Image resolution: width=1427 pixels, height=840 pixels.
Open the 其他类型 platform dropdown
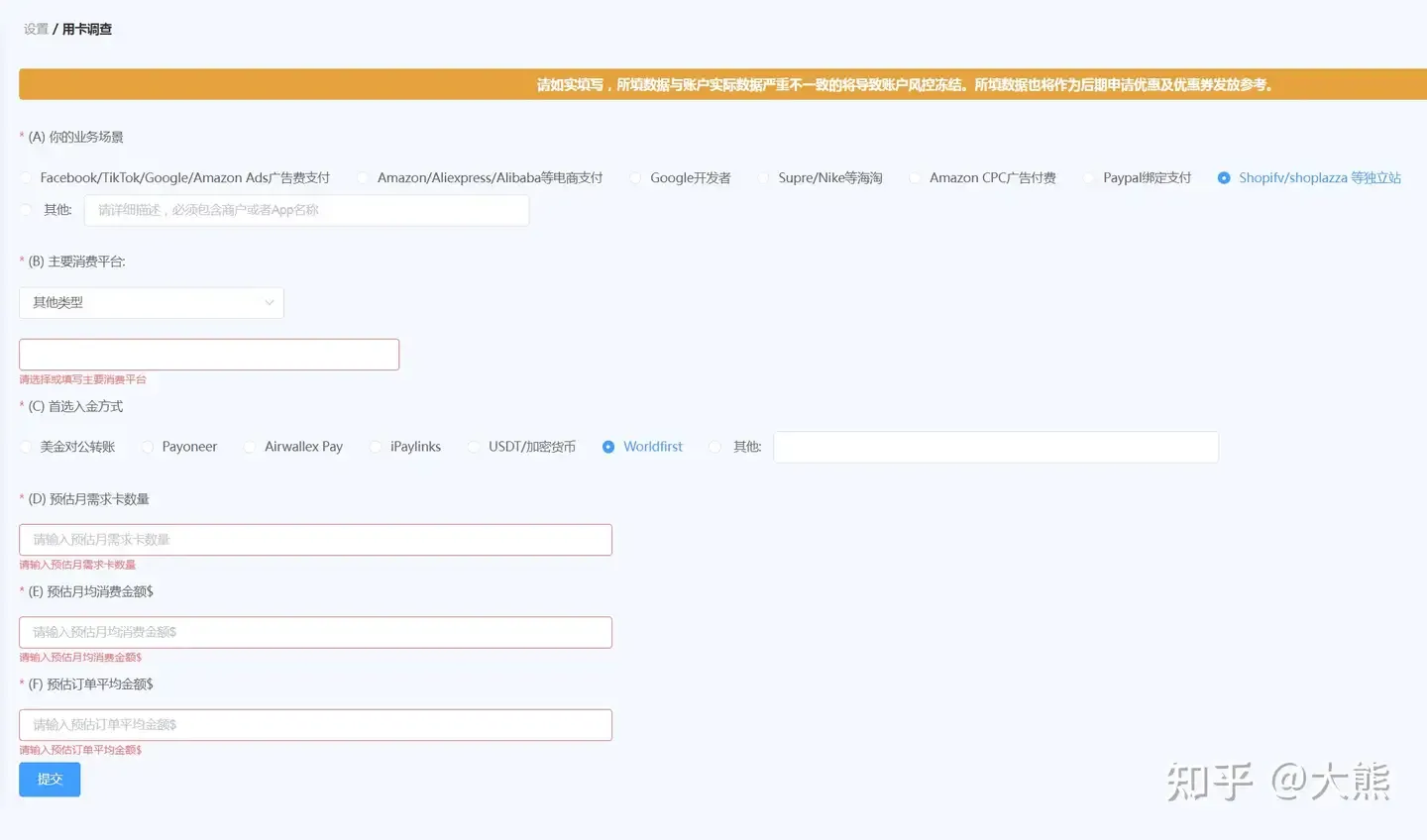click(152, 303)
